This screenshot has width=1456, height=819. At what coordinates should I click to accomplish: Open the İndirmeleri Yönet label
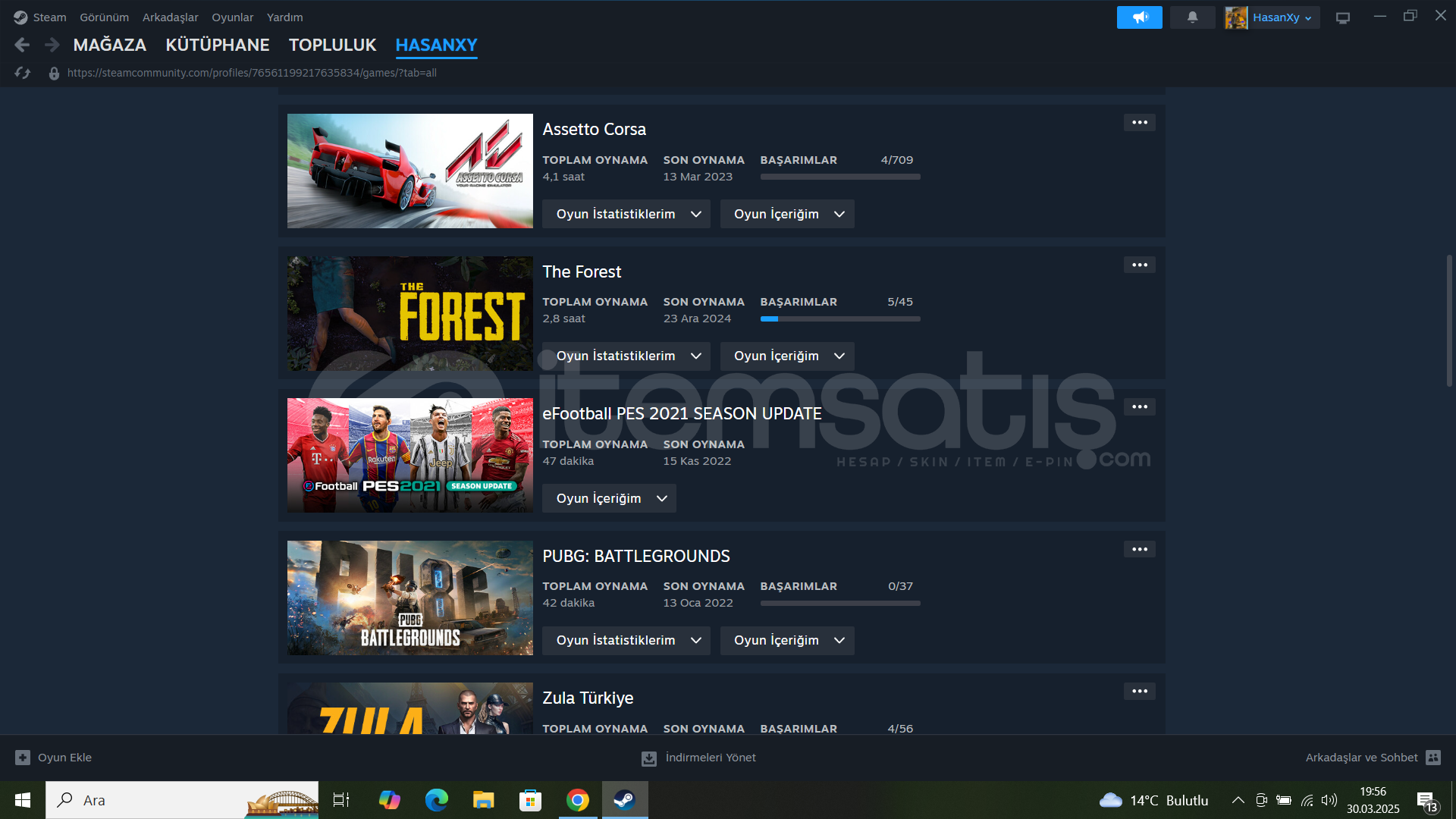click(x=711, y=758)
